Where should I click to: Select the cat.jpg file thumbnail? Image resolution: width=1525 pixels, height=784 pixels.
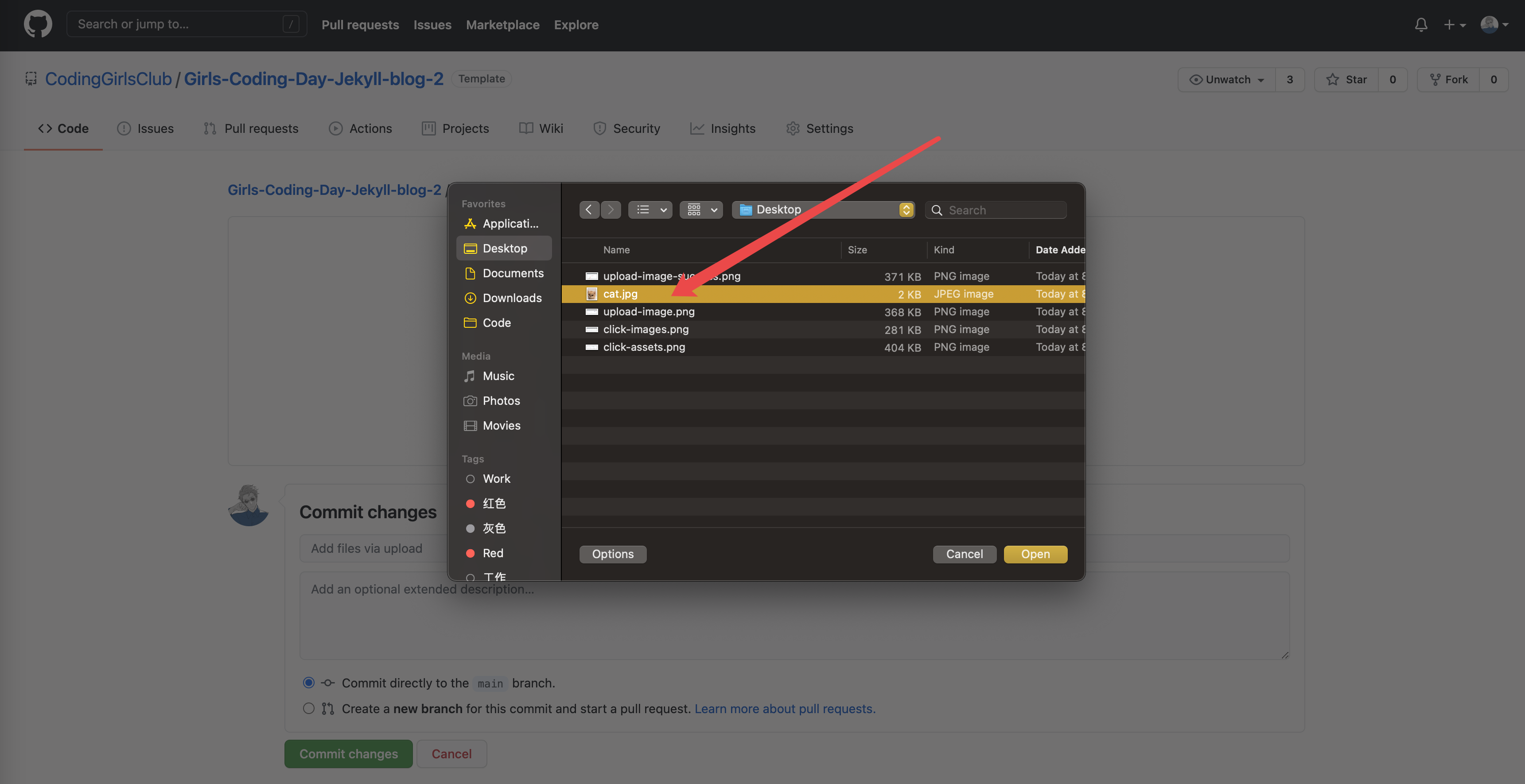[x=591, y=294]
